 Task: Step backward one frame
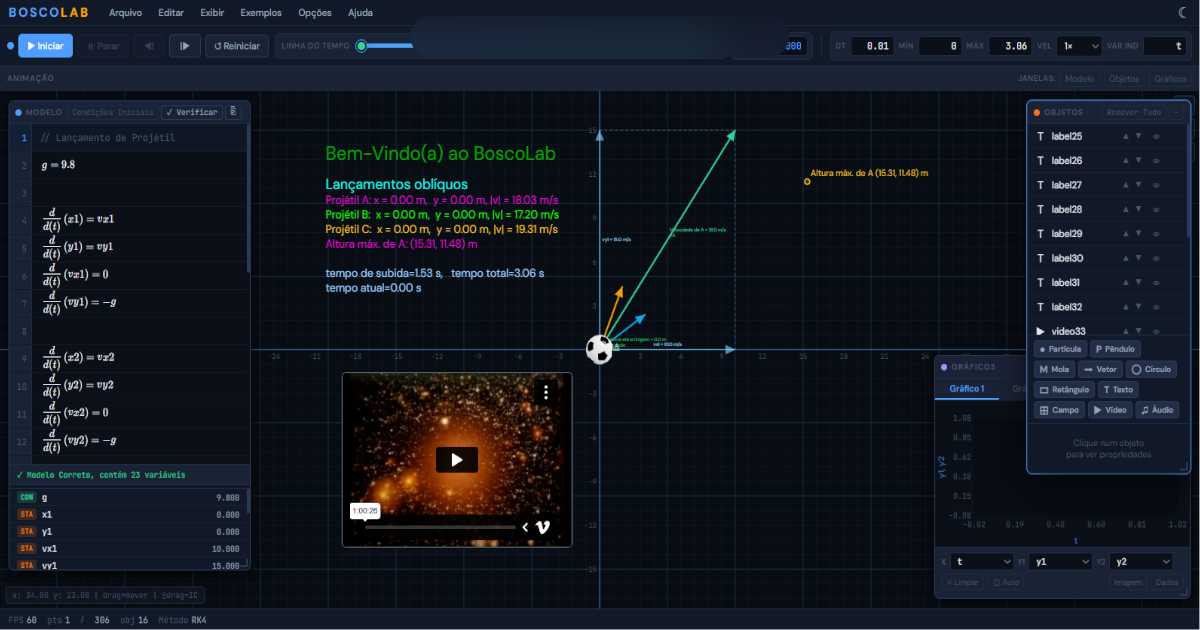(x=149, y=46)
